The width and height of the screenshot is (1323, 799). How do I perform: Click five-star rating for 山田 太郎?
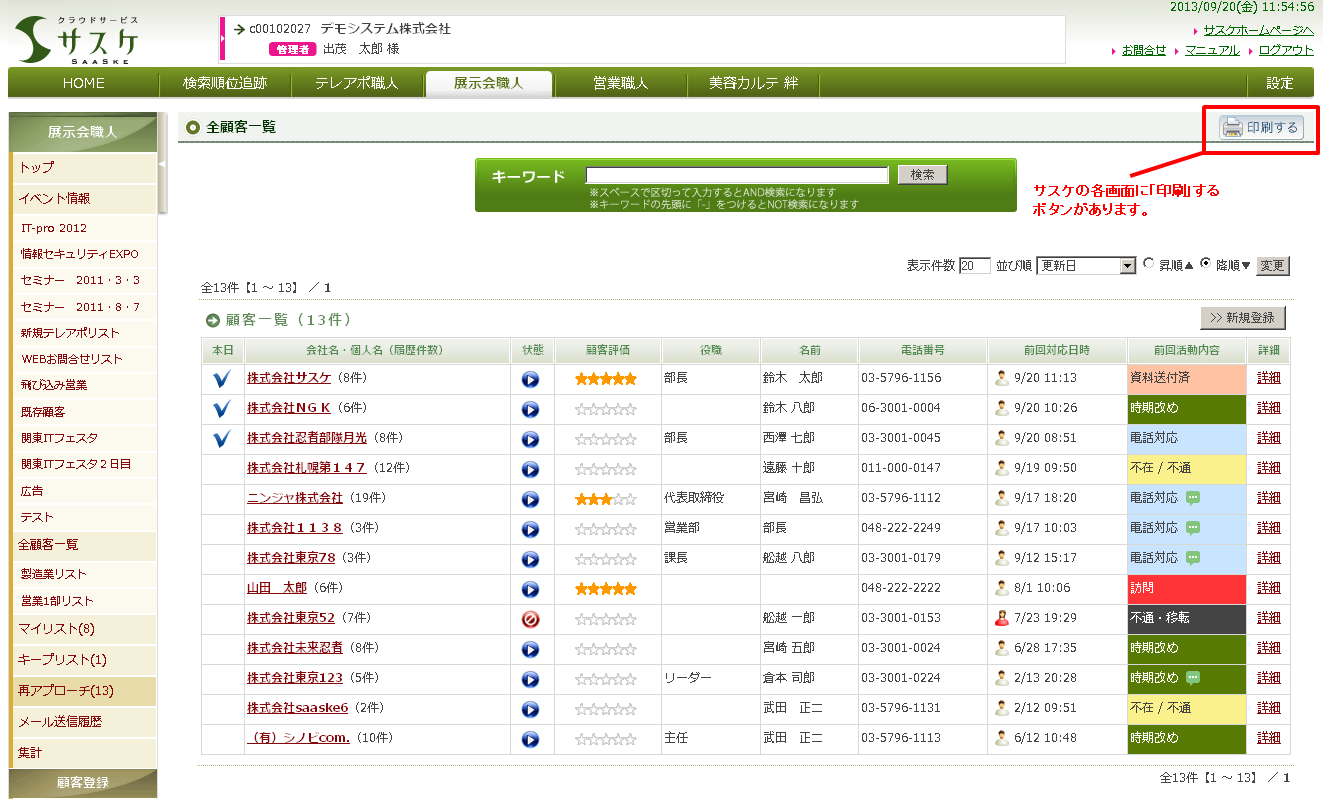click(605, 589)
